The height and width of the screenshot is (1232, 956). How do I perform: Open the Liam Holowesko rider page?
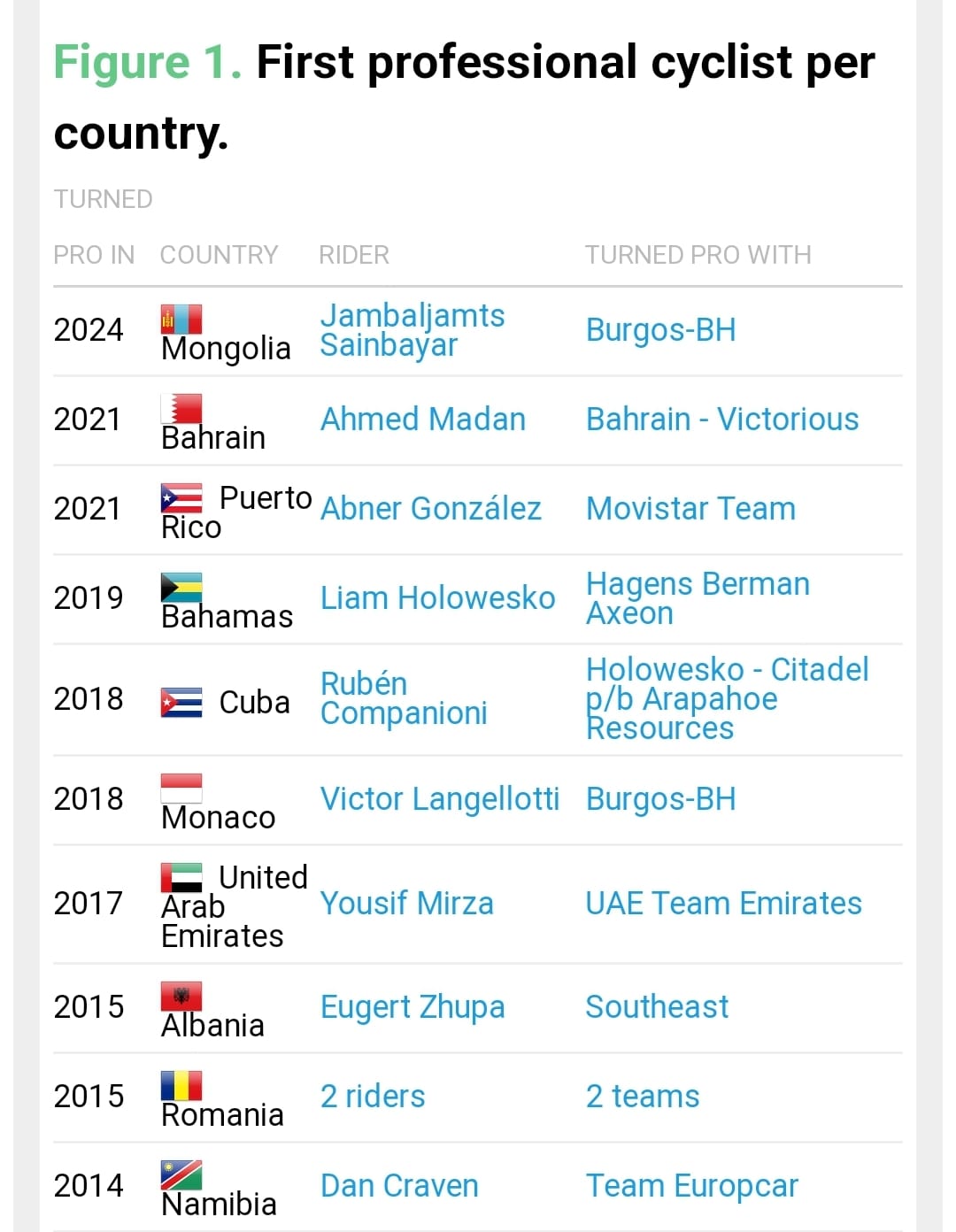pos(437,598)
